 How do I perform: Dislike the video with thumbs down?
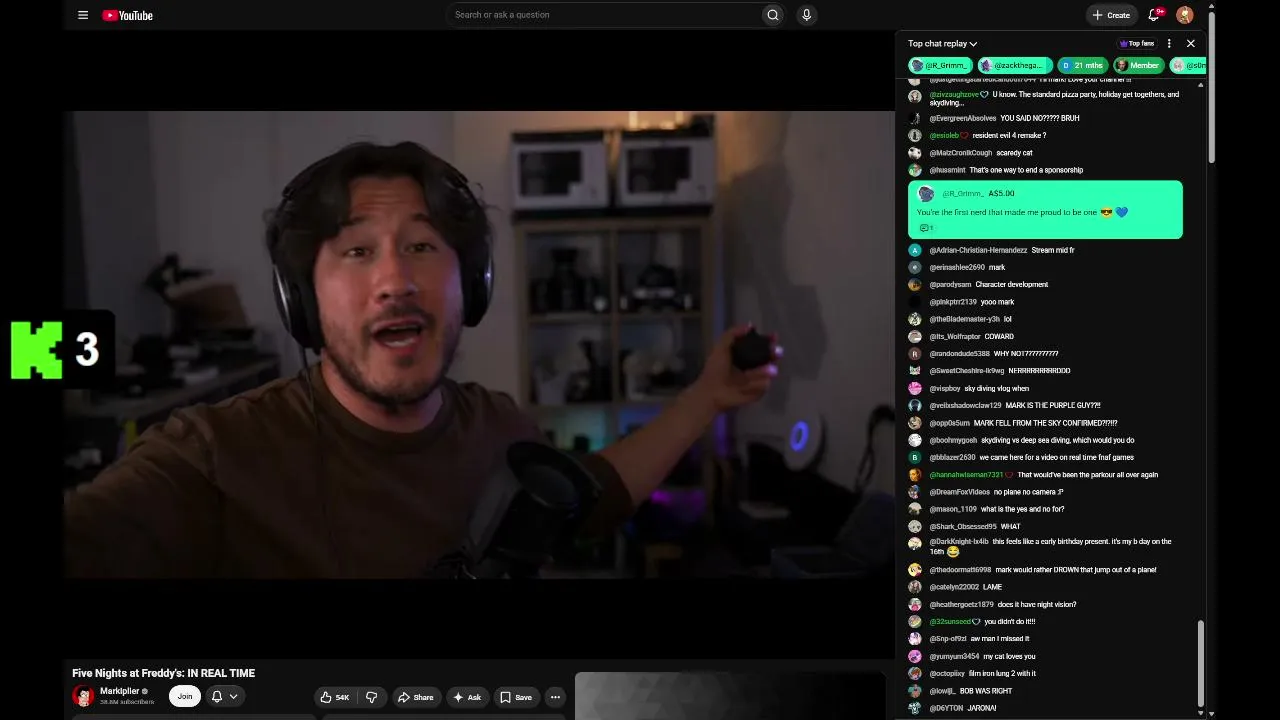pos(372,697)
